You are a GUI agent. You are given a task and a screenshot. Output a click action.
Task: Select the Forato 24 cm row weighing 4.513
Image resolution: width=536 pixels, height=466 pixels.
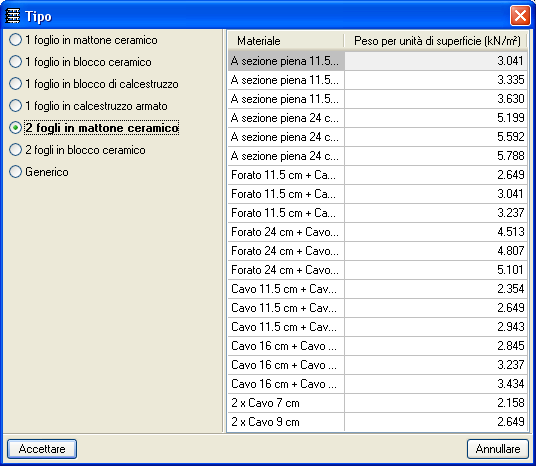click(x=378, y=232)
